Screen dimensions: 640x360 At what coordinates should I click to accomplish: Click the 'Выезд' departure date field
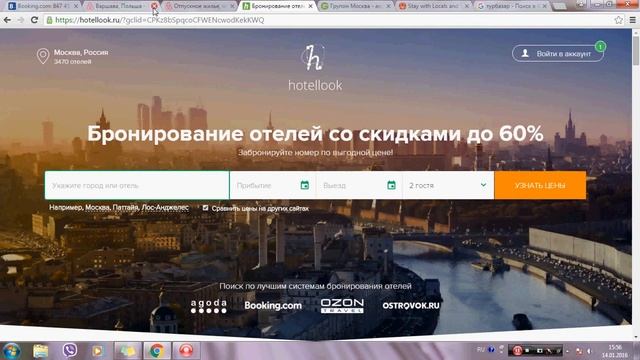[x=359, y=185]
